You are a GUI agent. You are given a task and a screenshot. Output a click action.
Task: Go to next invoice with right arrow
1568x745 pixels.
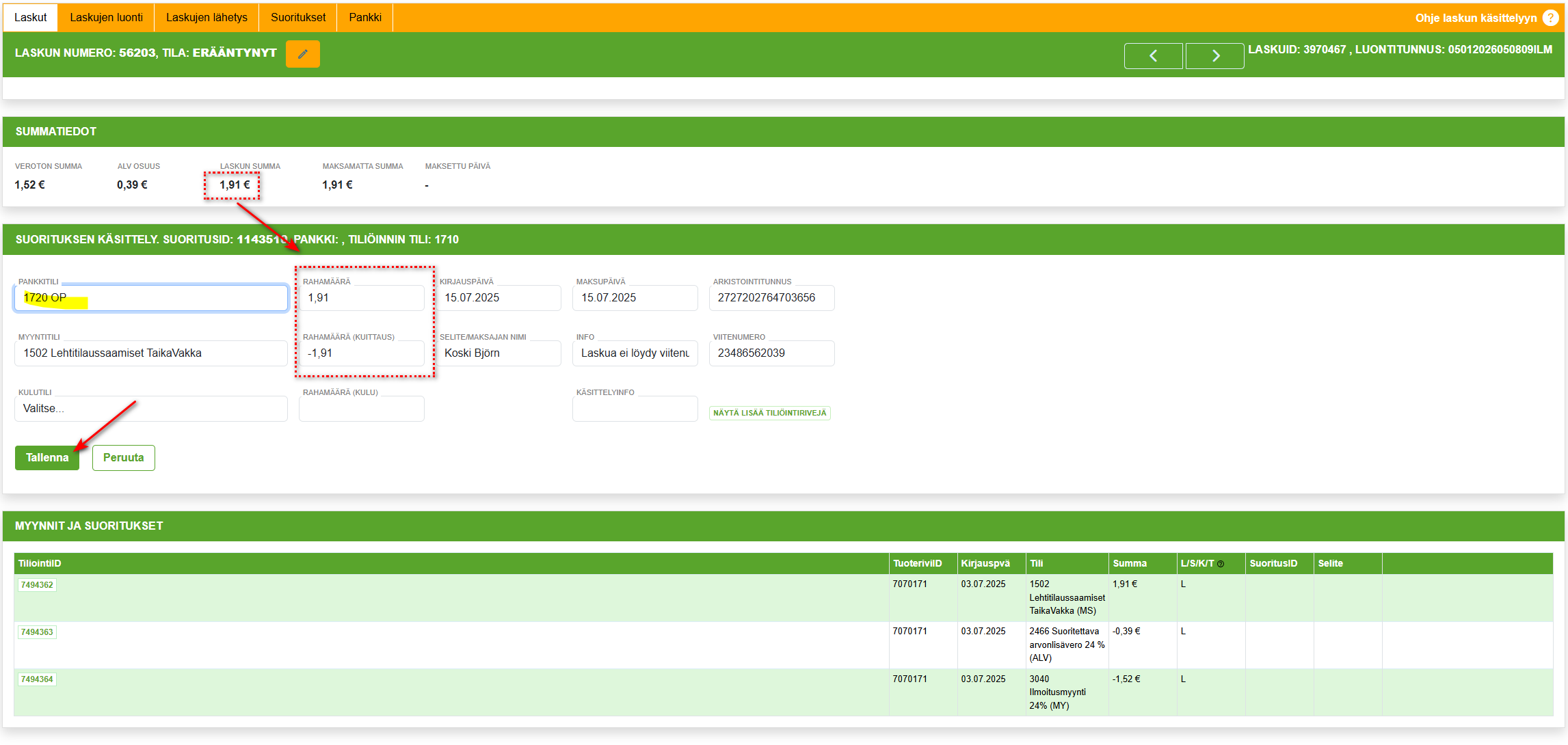pos(1214,56)
